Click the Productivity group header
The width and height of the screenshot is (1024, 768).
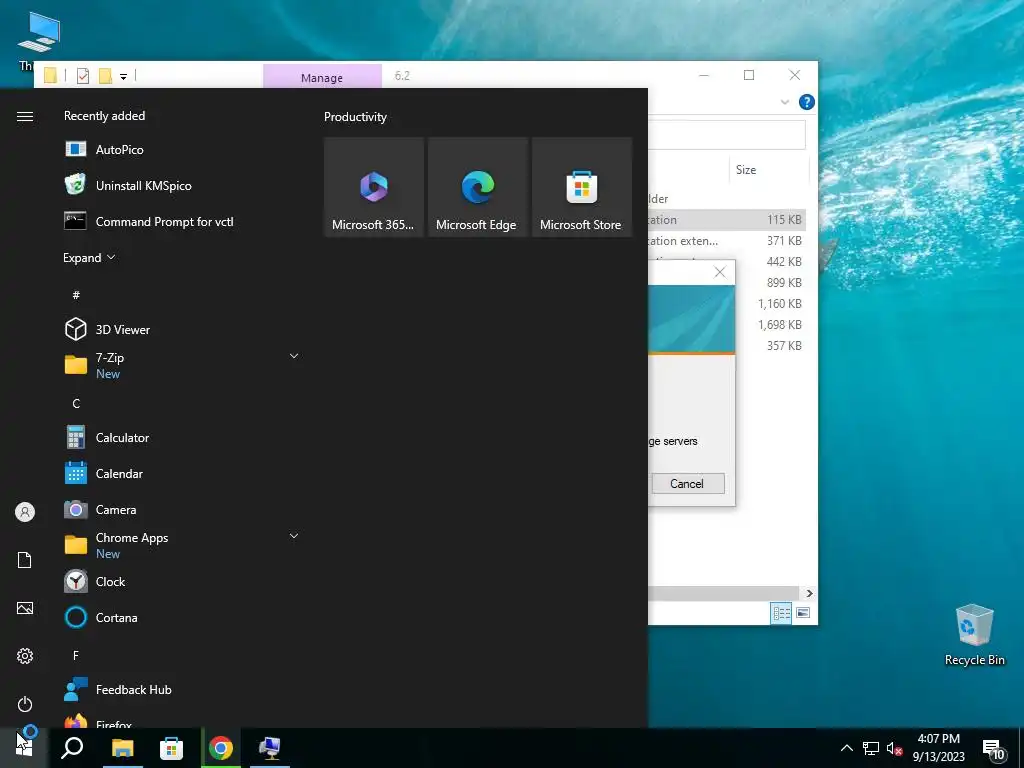pyautogui.click(x=355, y=117)
